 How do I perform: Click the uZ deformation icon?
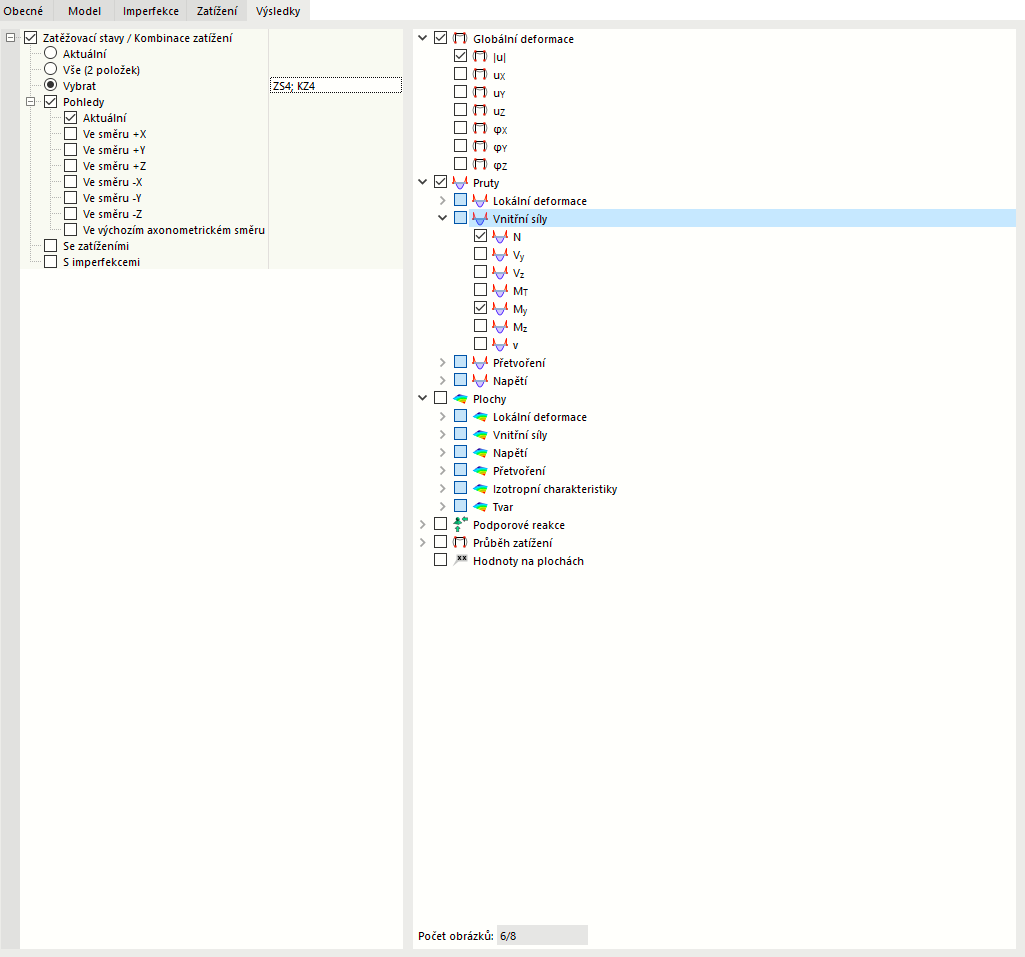click(x=480, y=110)
